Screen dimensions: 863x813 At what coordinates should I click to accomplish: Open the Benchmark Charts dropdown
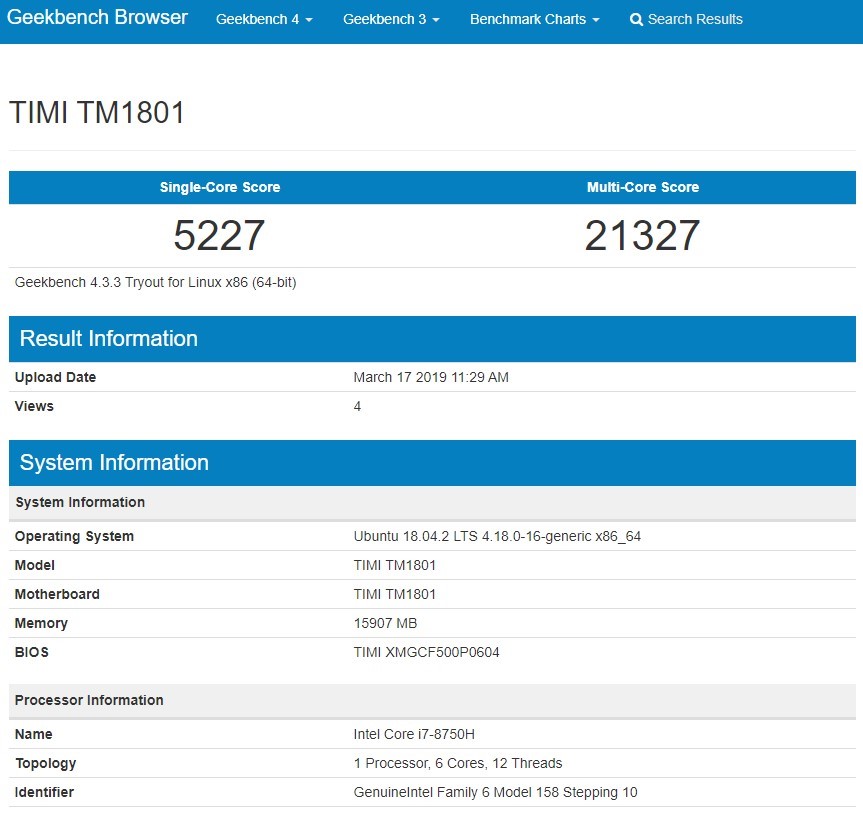[534, 19]
